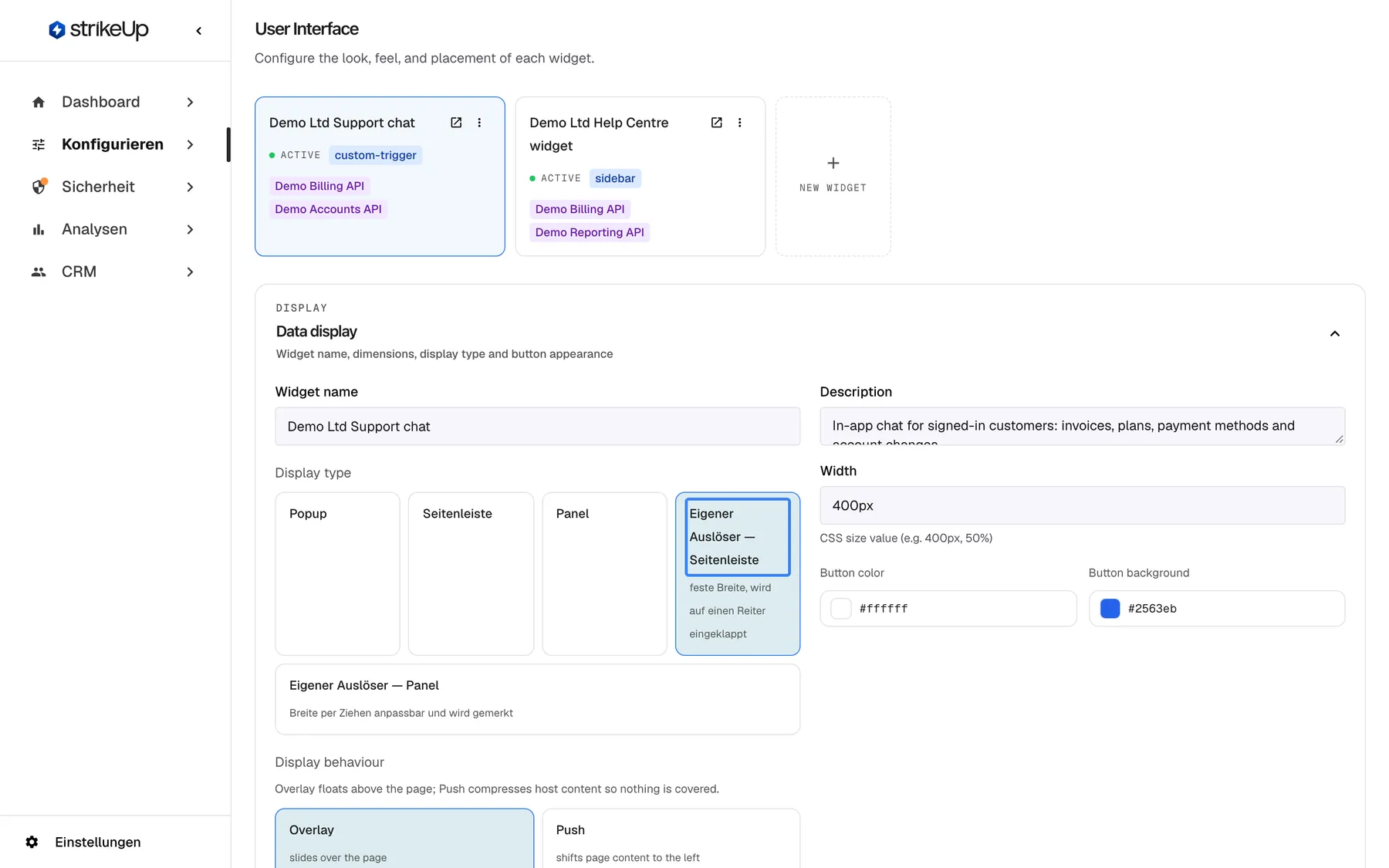This screenshot has height=868, width=1389.
Task: Click the #ffffff button color field
Action: (948, 608)
